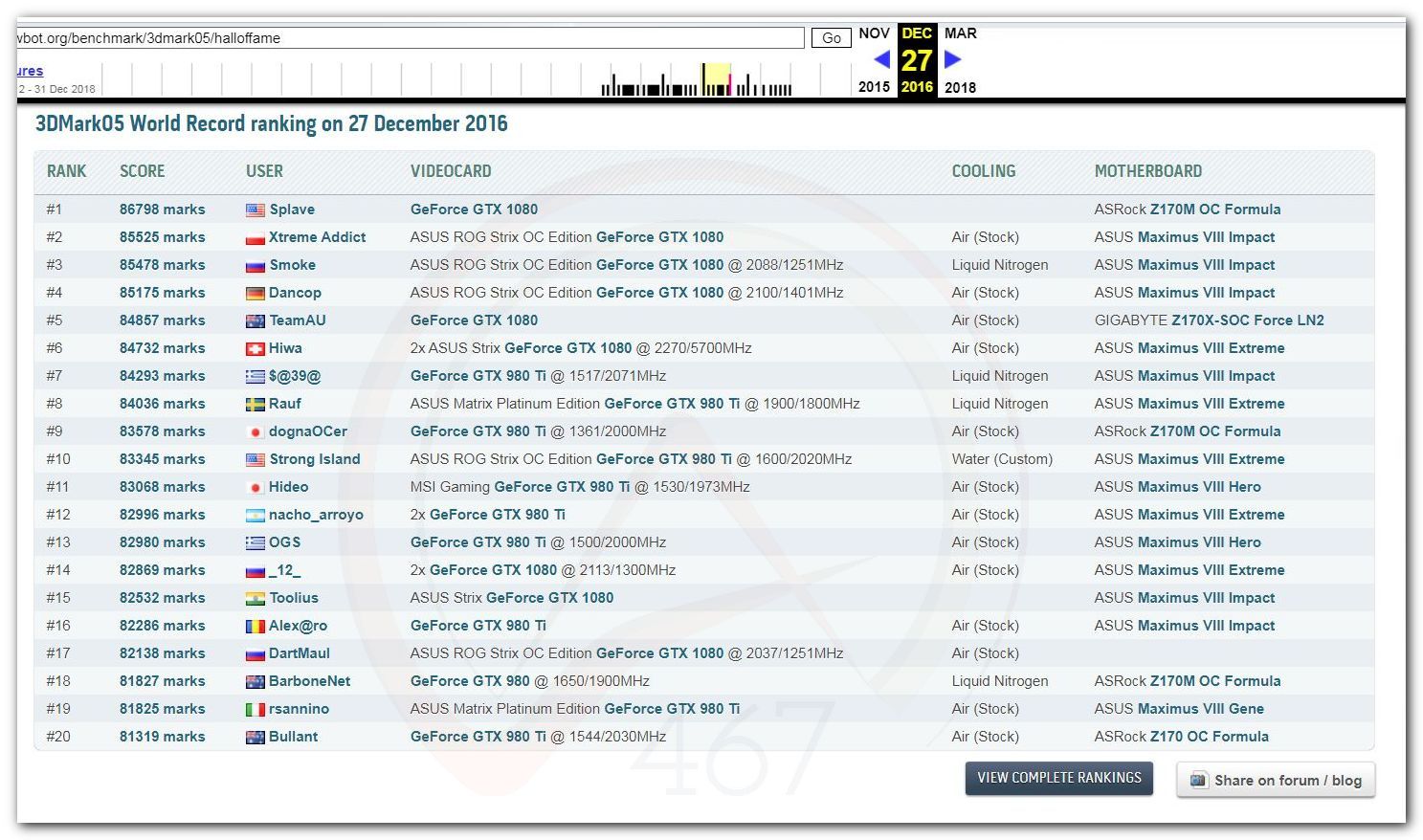
Task: Click the German flag beside Dancop
Action: (256, 294)
